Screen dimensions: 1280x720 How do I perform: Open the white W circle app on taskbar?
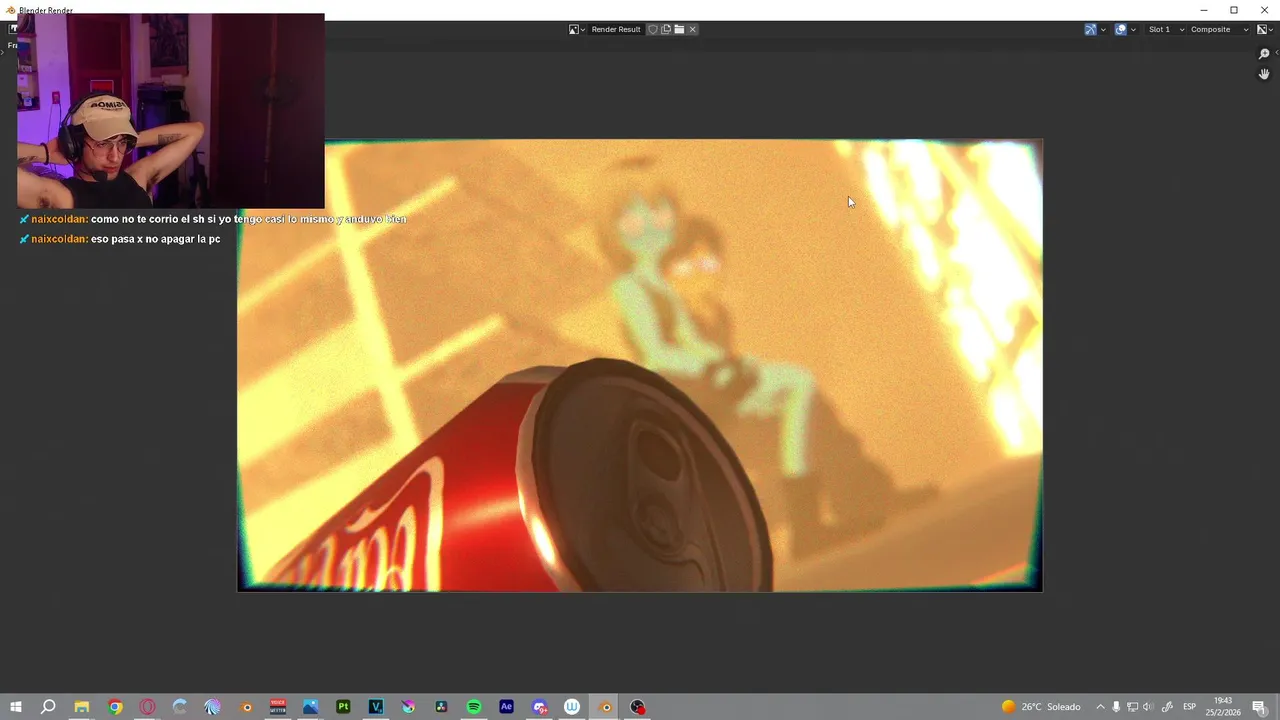click(572, 707)
